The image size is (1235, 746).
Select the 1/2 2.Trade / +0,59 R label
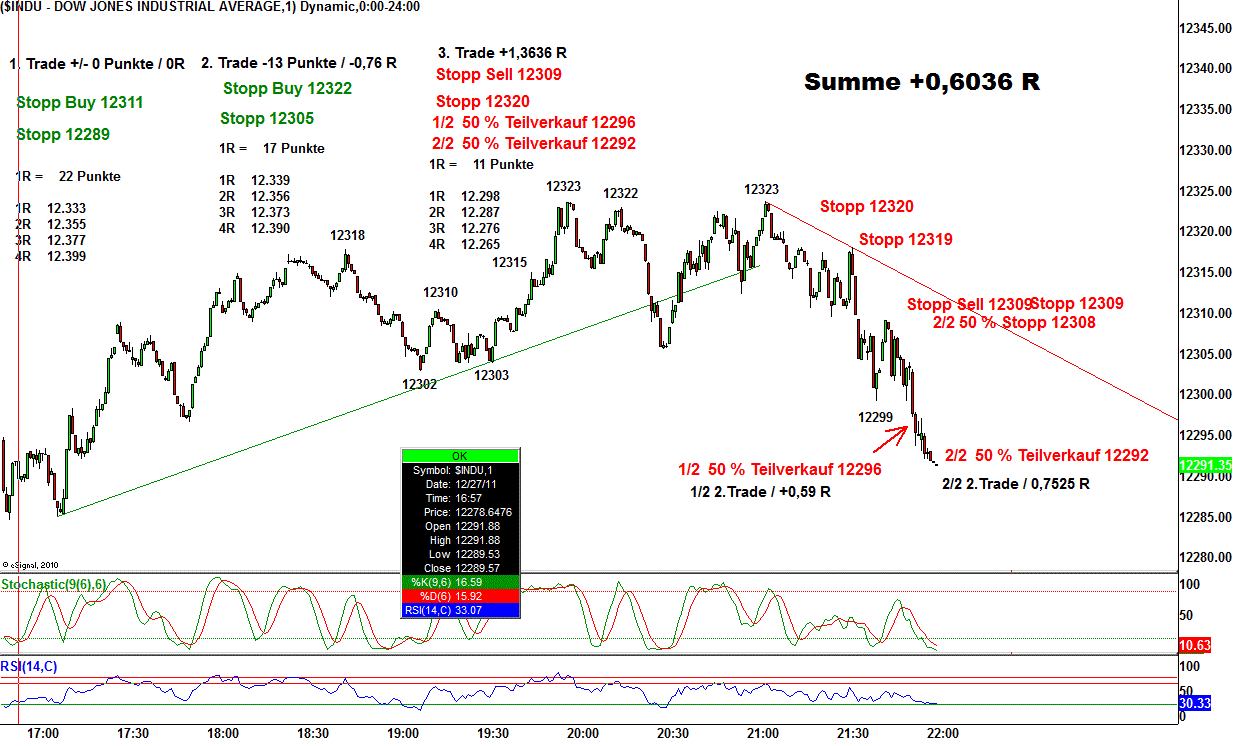[760, 492]
